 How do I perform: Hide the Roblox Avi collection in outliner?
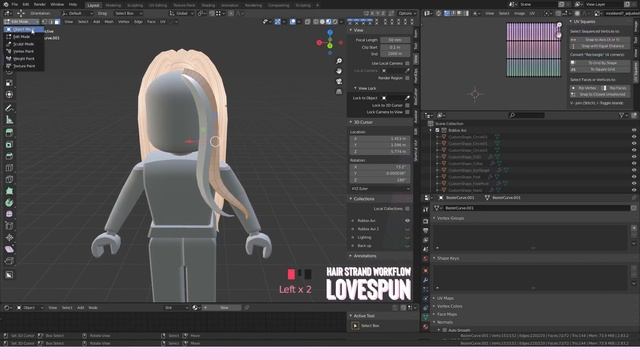click(x=634, y=130)
